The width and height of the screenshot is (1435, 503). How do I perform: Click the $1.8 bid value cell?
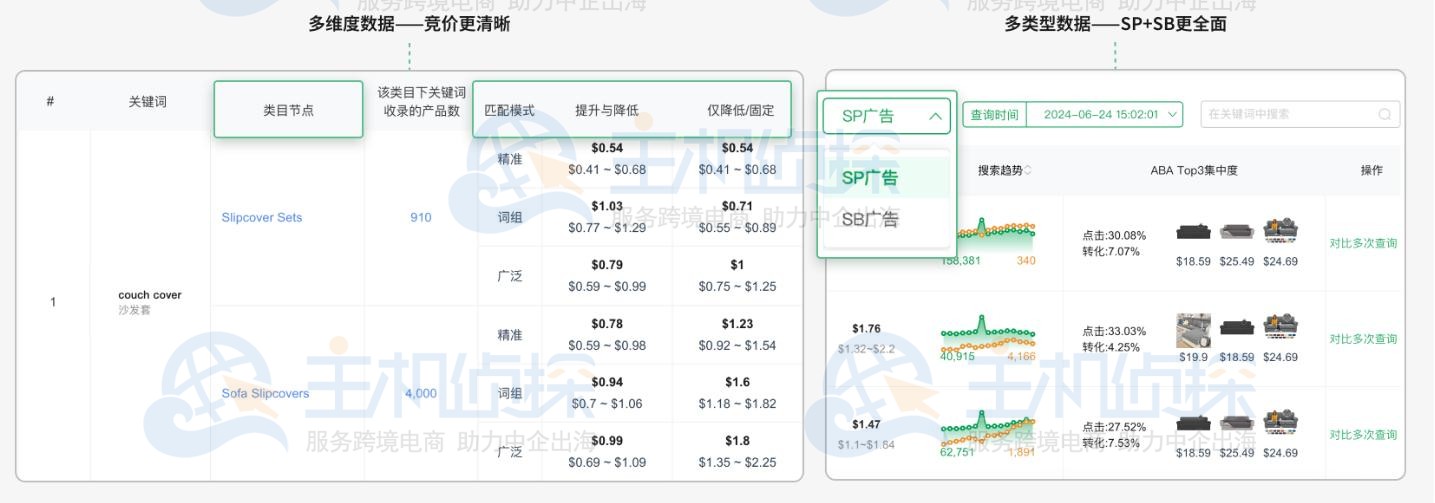[x=737, y=441]
